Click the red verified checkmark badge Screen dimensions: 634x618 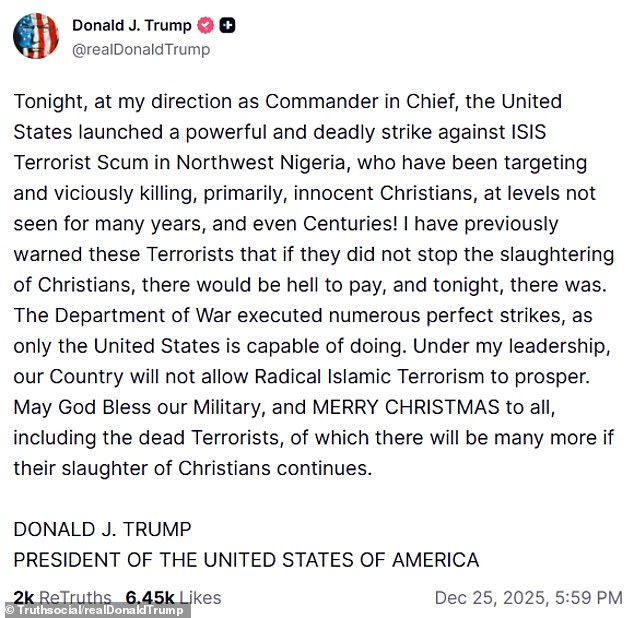point(204,26)
